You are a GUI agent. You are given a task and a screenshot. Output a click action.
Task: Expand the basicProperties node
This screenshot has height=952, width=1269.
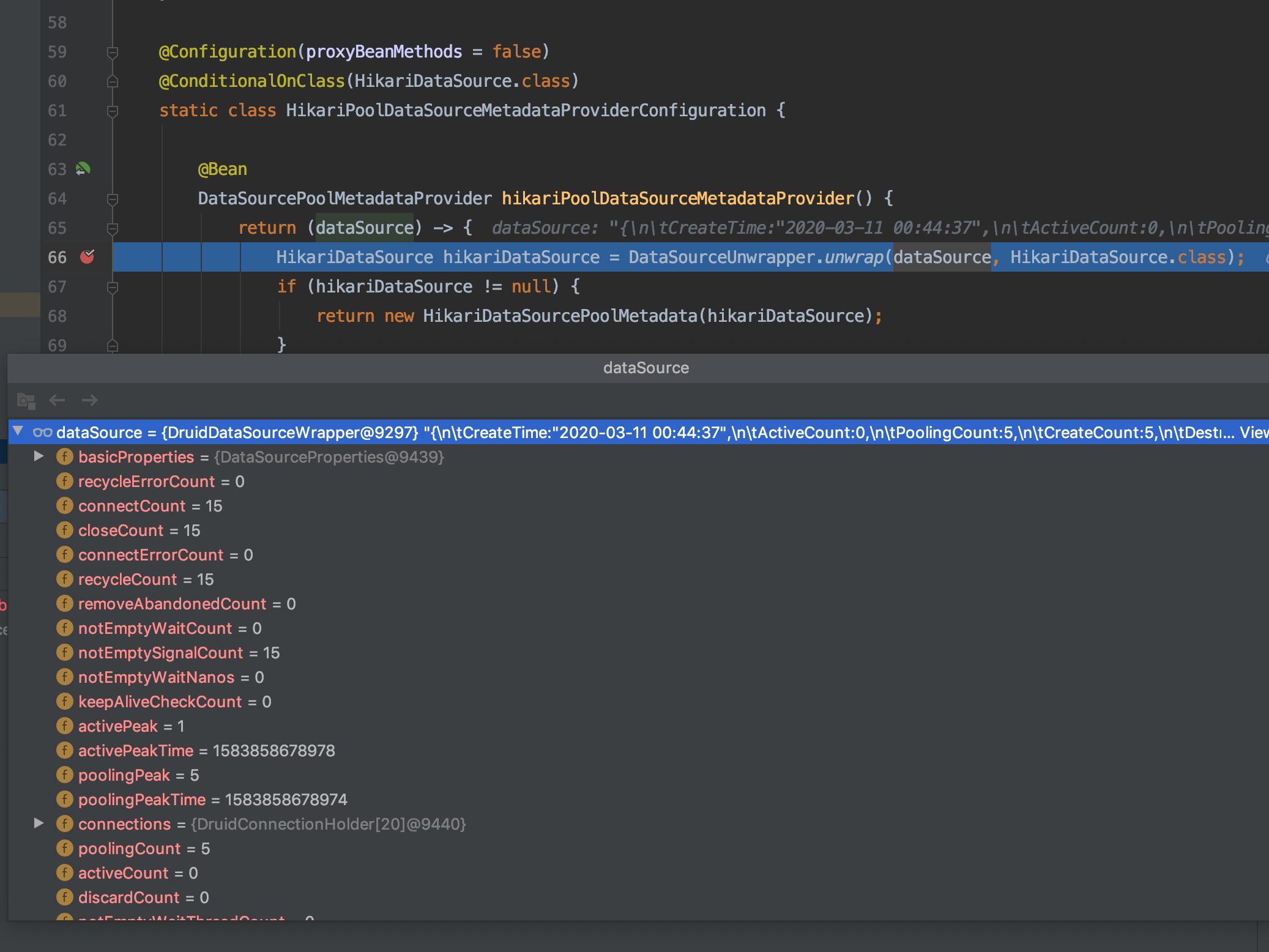[39, 456]
